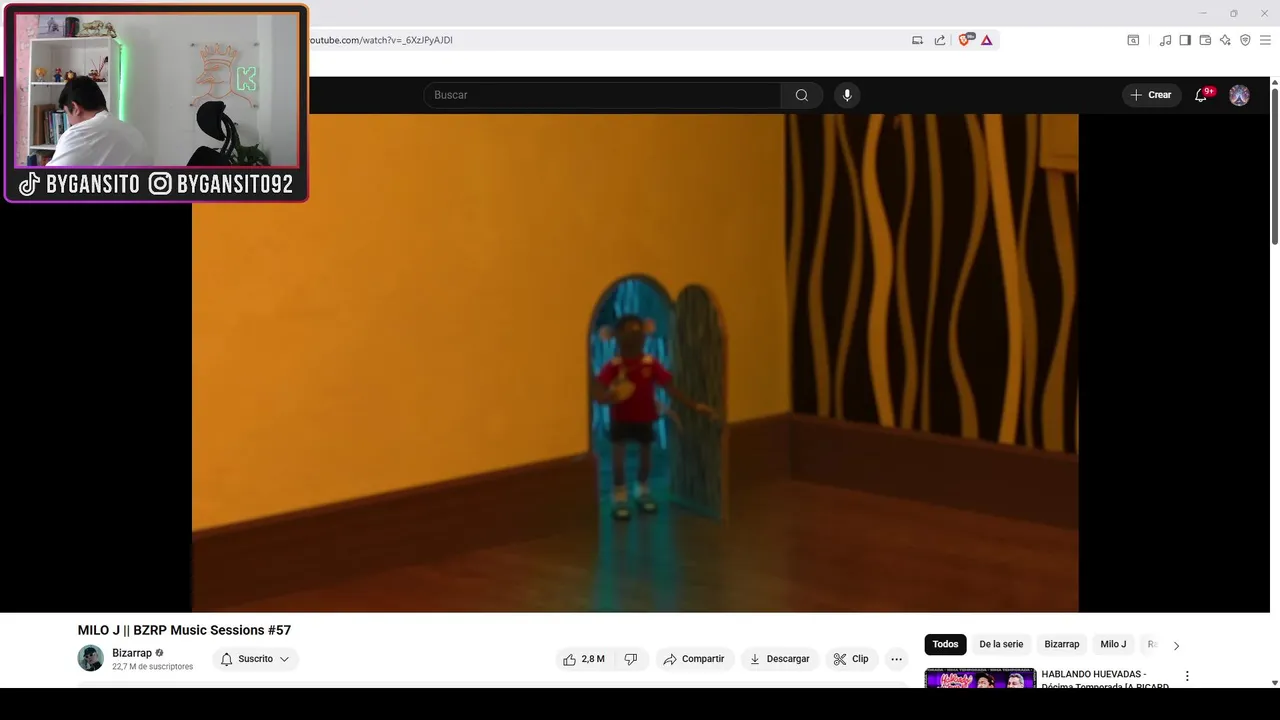Click the install app icon in address bar

(918, 40)
